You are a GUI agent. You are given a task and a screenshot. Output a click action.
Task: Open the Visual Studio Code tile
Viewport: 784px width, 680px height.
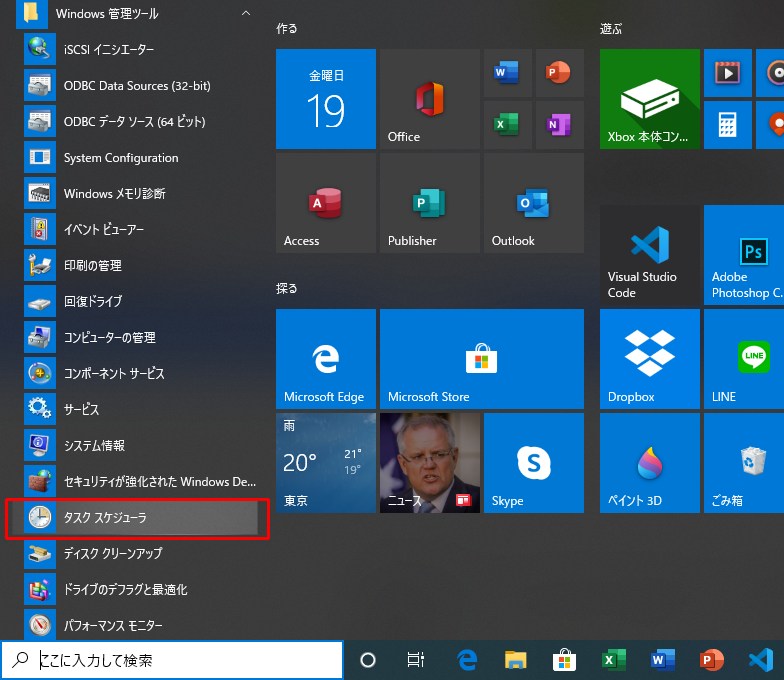[649, 255]
